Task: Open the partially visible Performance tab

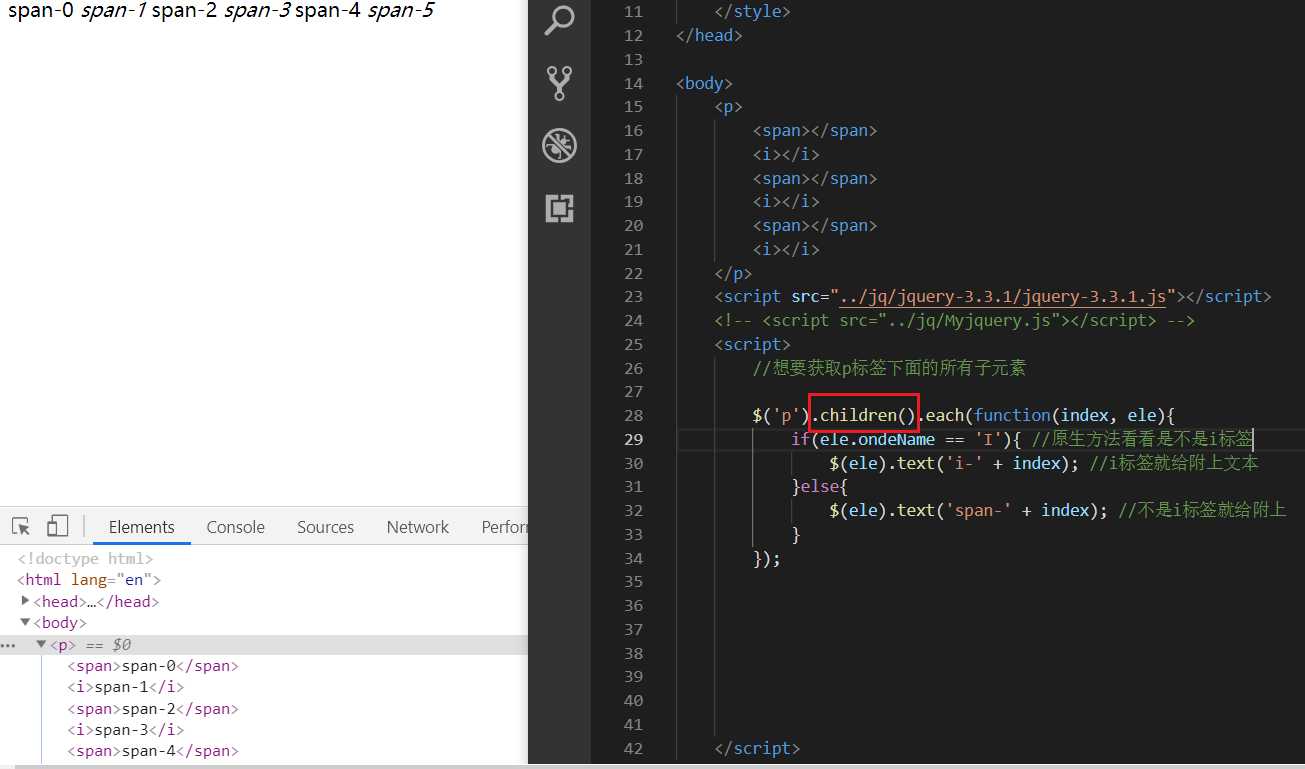Action: click(x=504, y=527)
